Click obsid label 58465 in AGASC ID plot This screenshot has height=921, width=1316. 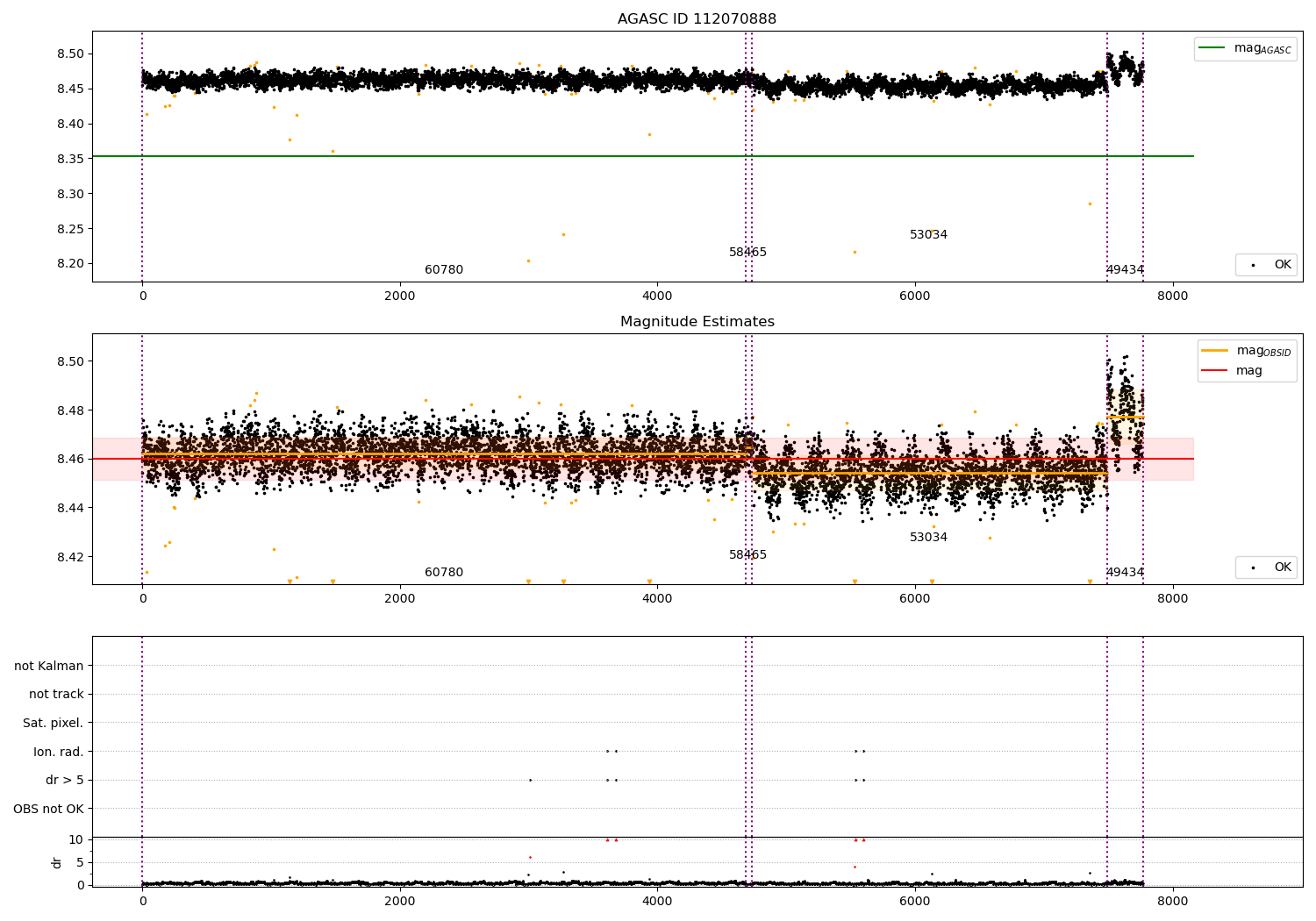coord(747,253)
